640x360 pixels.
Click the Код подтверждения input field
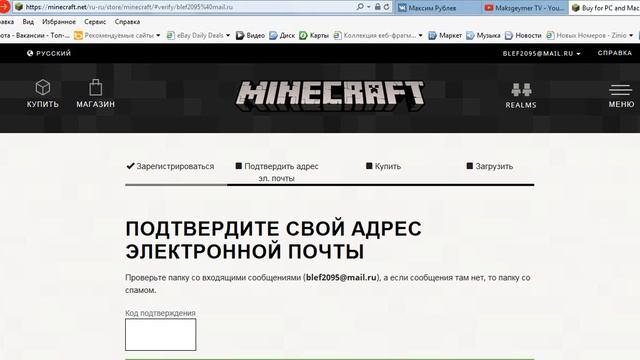pyautogui.click(x=160, y=334)
